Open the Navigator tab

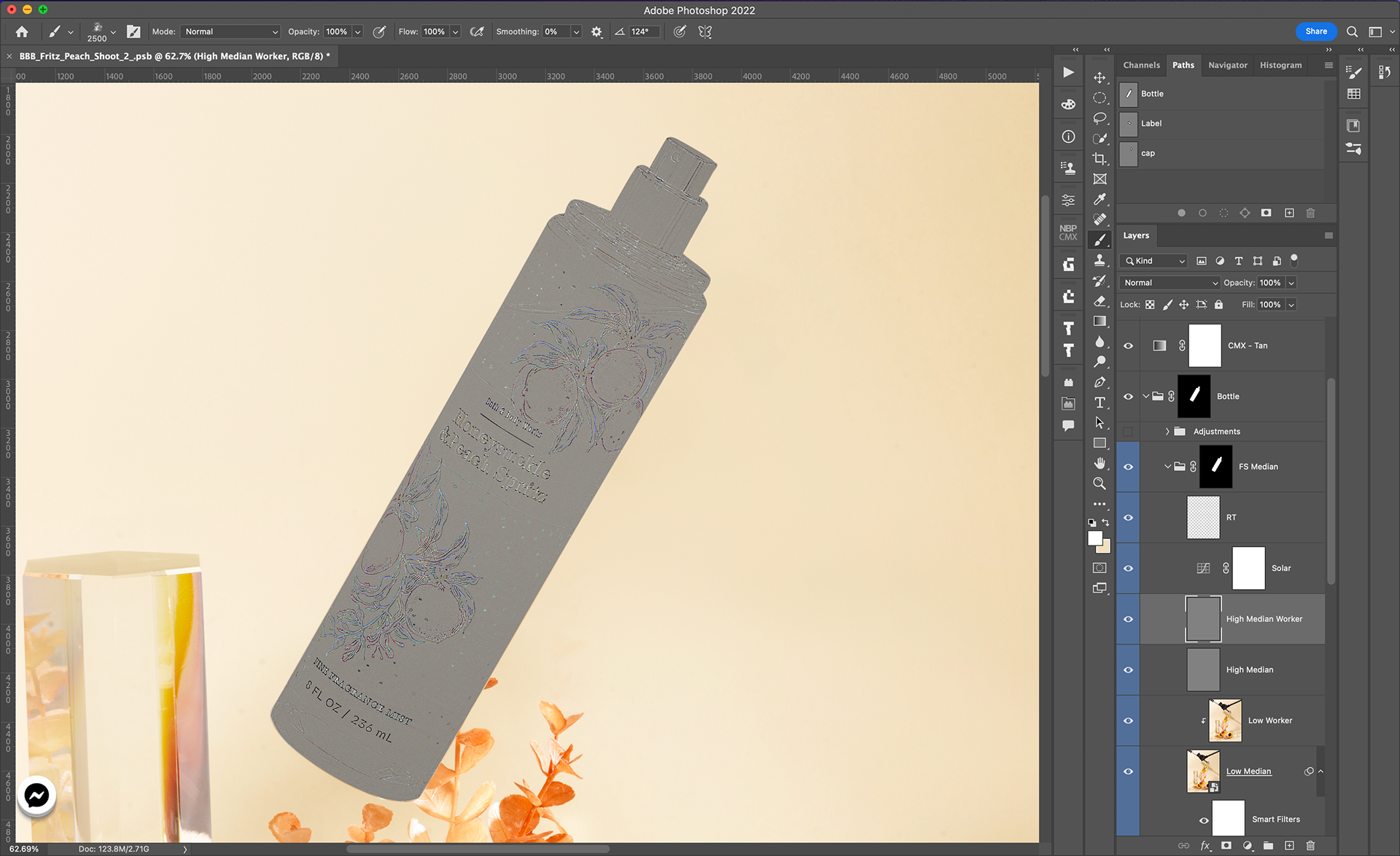click(x=1227, y=65)
